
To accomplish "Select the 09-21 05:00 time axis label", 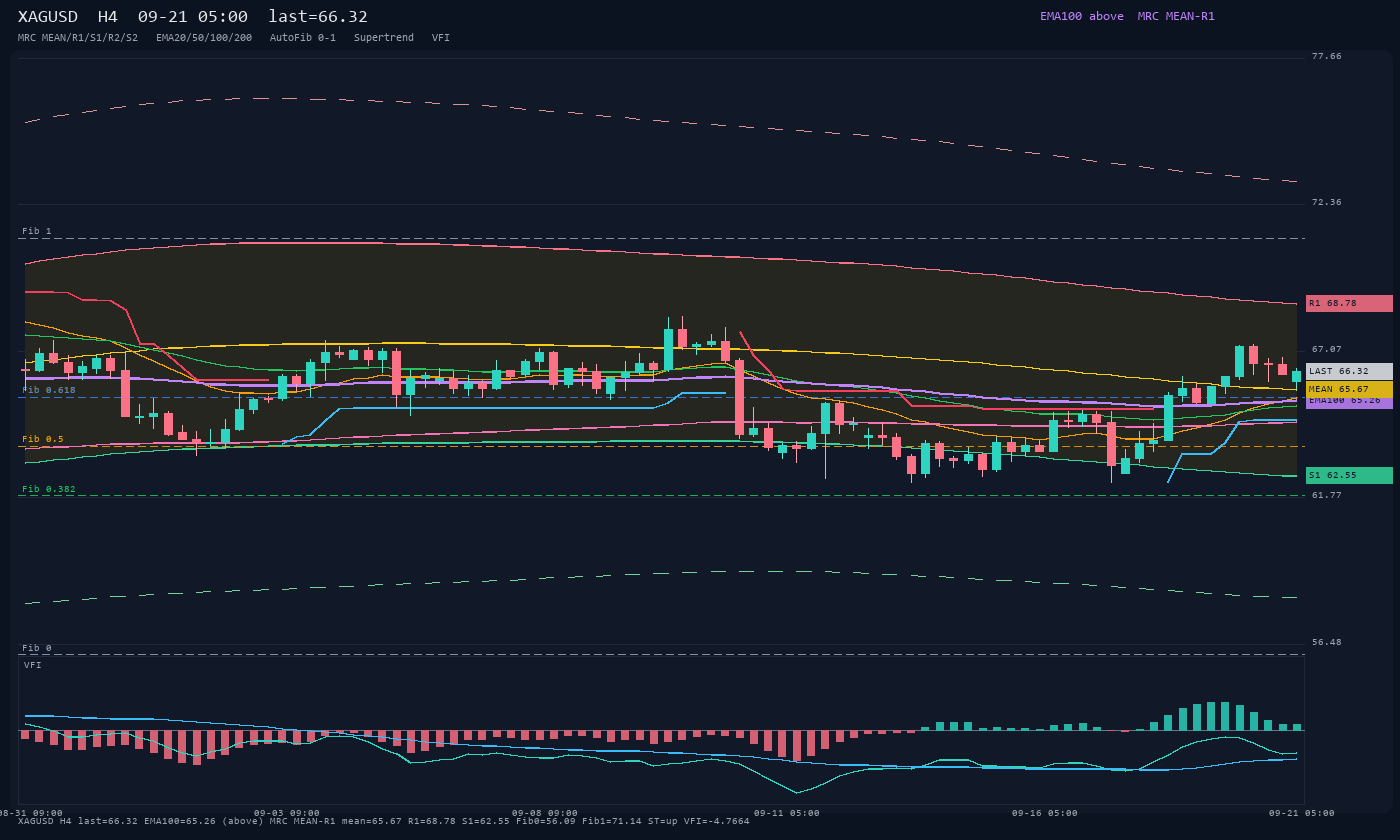I will [1302, 813].
